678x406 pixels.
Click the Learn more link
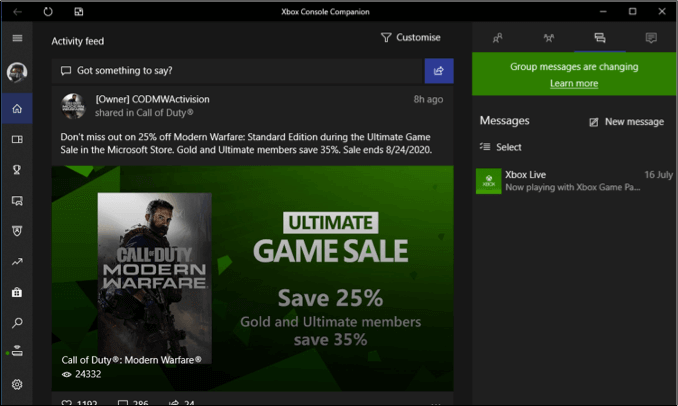pos(574,83)
